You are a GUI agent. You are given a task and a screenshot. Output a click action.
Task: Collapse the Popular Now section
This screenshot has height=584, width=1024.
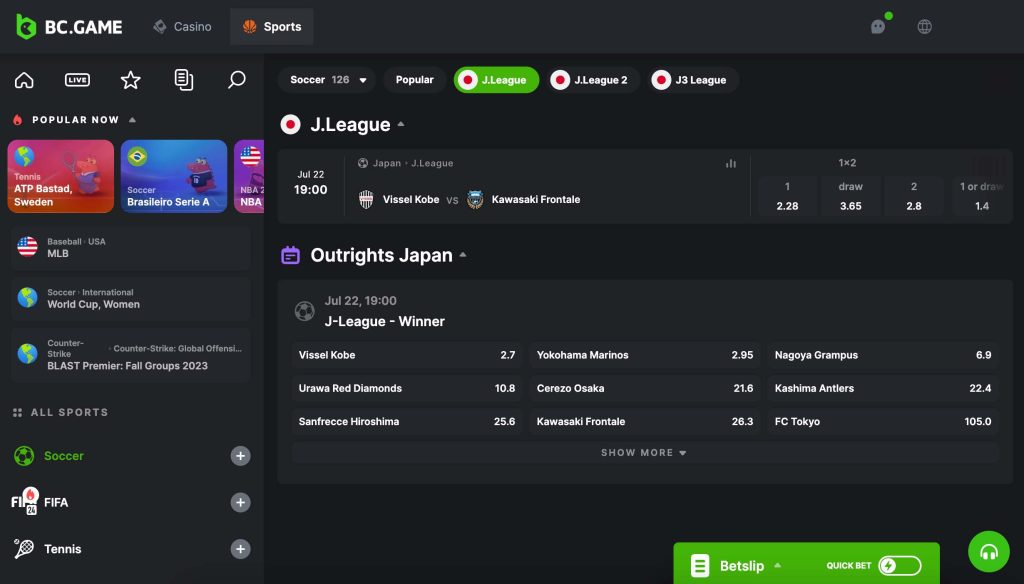click(x=133, y=120)
